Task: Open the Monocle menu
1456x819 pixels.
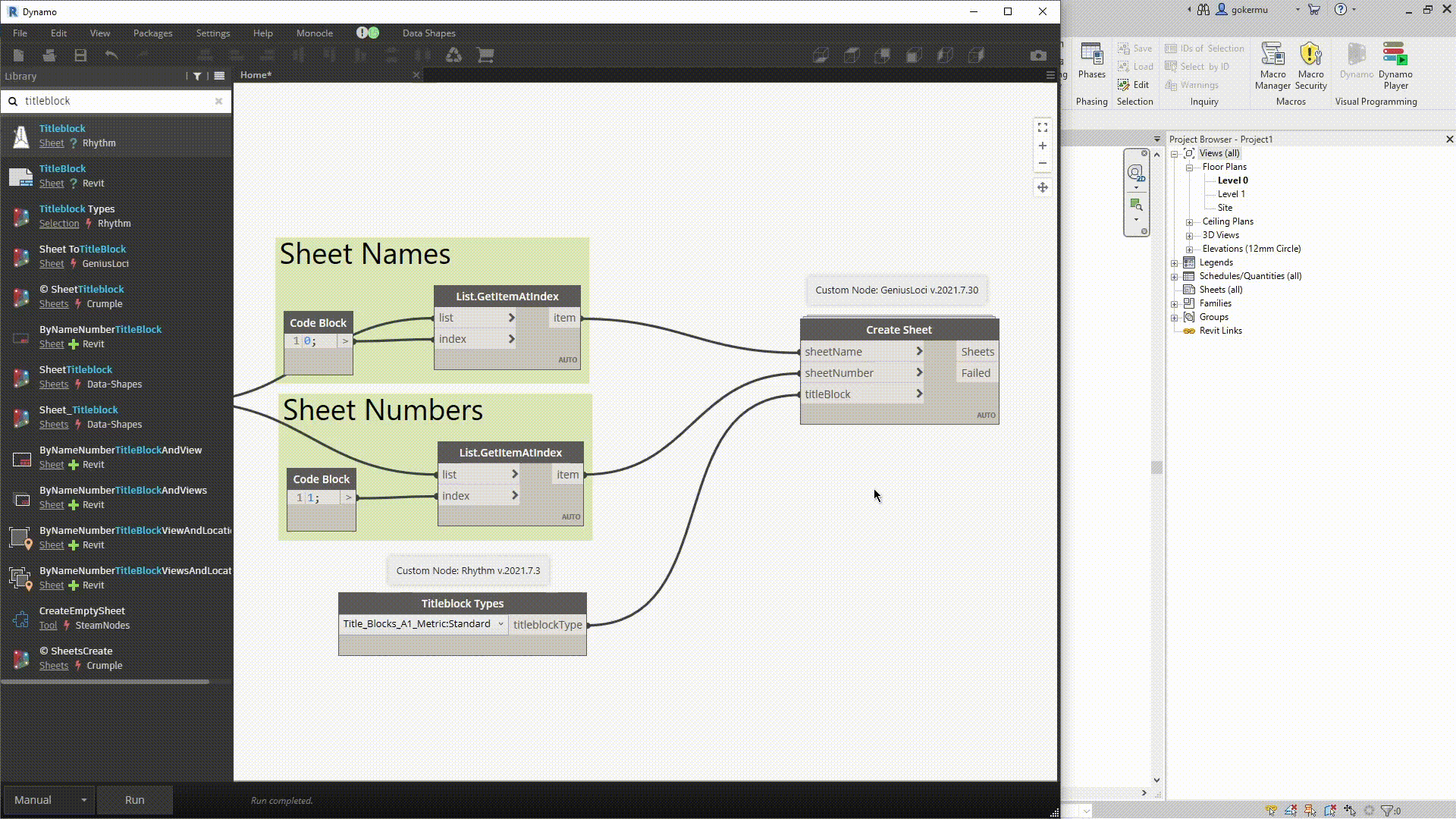Action: [x=314, y=33]
